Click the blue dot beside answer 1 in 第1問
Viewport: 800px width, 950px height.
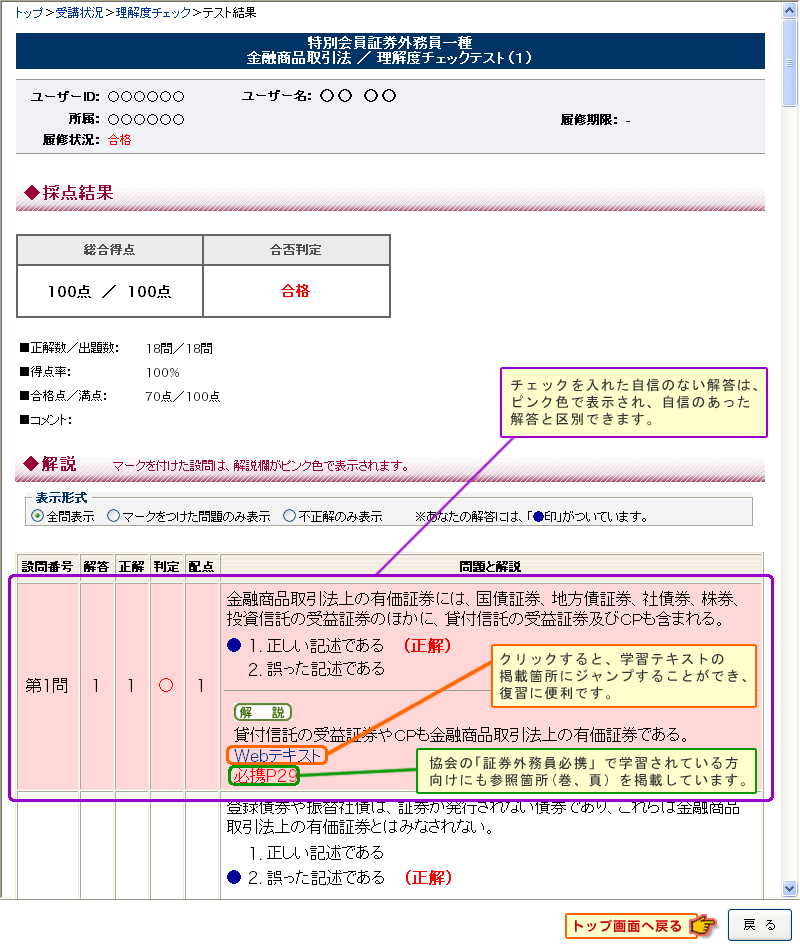tap(234, 646)
